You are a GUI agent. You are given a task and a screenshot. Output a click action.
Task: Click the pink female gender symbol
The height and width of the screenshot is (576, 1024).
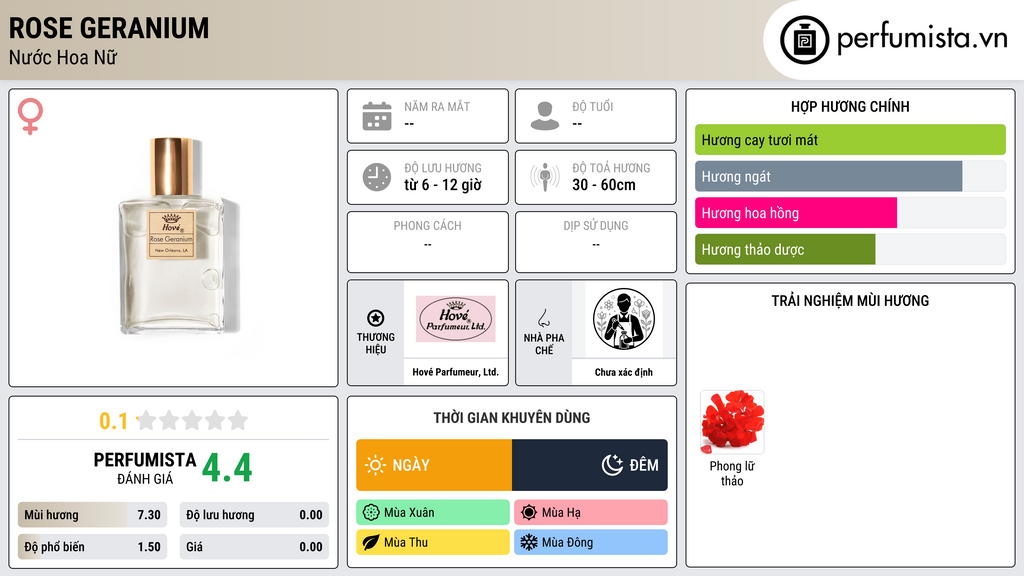[30, 116]
